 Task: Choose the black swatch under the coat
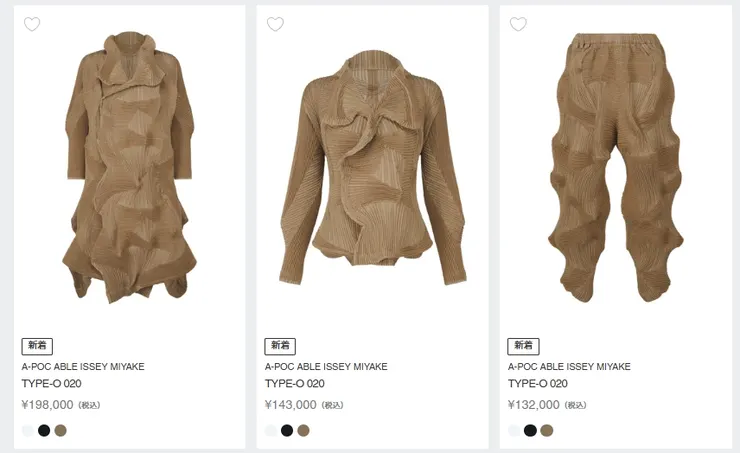(x=44, y=431)
